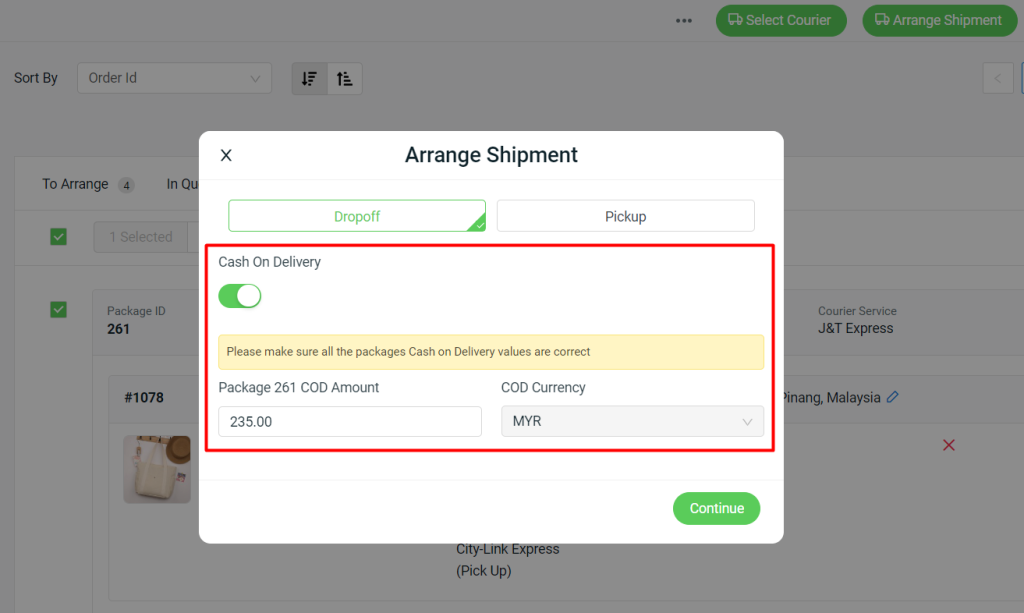Click the Select Courier button
Viewport: 1024px width, 613px height.
coord(780,20)
